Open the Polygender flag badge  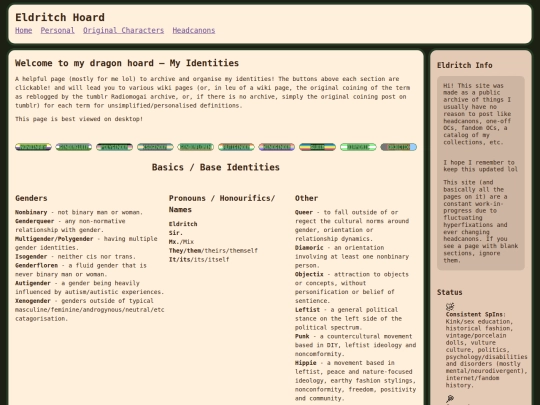click(x=114, y=147)
